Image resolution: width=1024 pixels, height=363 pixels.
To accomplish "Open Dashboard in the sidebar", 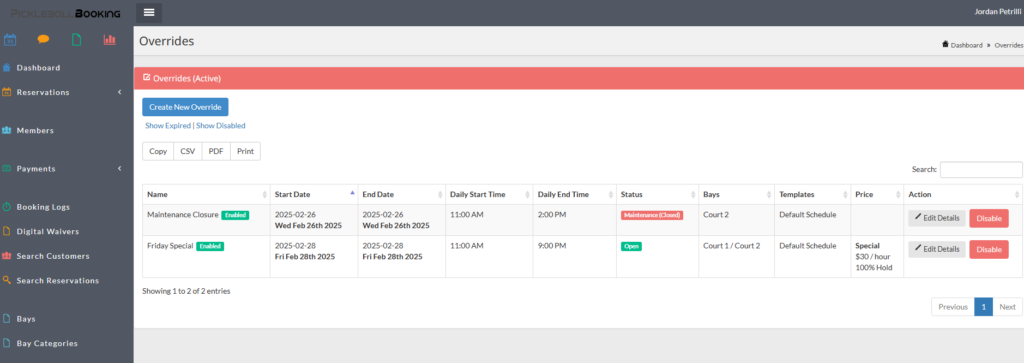I will (x=39, y=67).
